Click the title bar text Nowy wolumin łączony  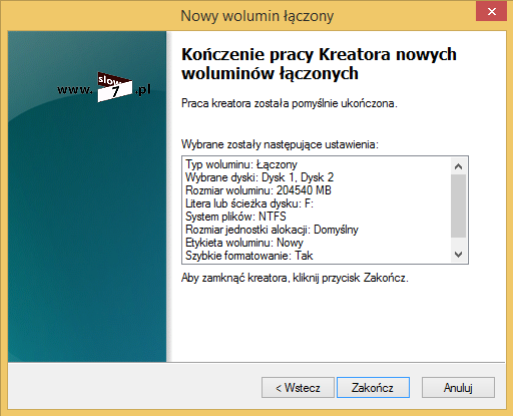coord(257,16)
